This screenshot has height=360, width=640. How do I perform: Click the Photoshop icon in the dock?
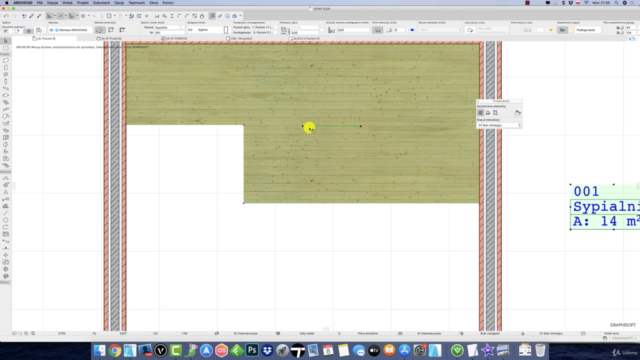(252, 350)
